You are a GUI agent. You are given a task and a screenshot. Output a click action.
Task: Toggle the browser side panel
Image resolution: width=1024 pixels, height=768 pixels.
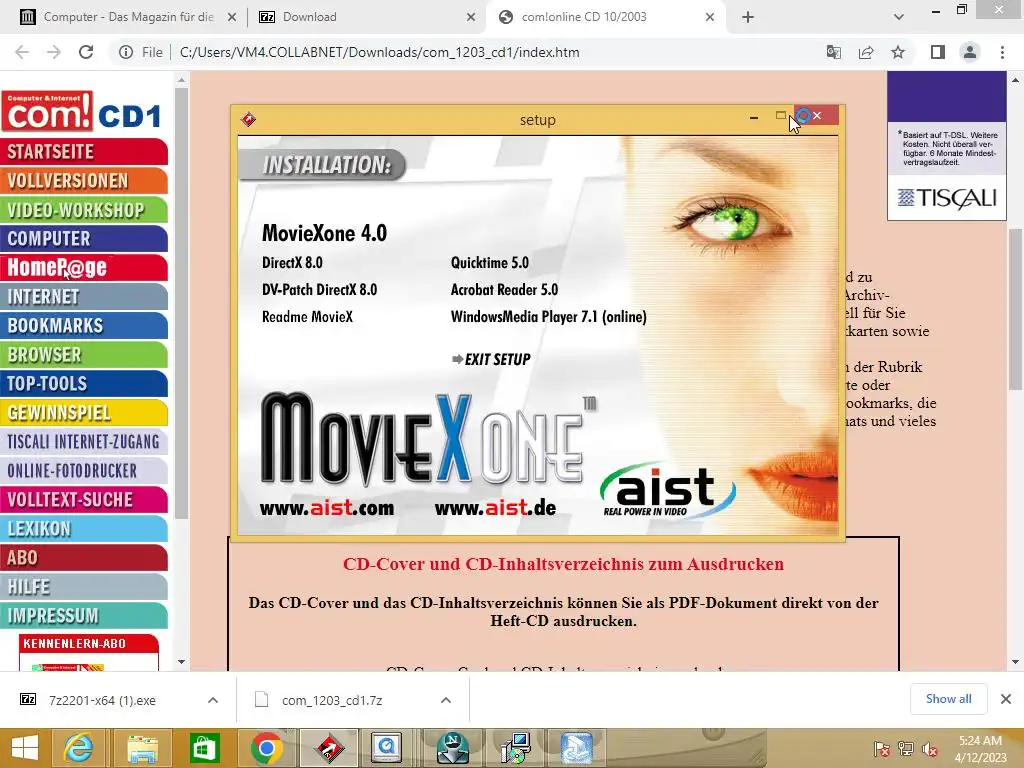(x=938, y=52)
